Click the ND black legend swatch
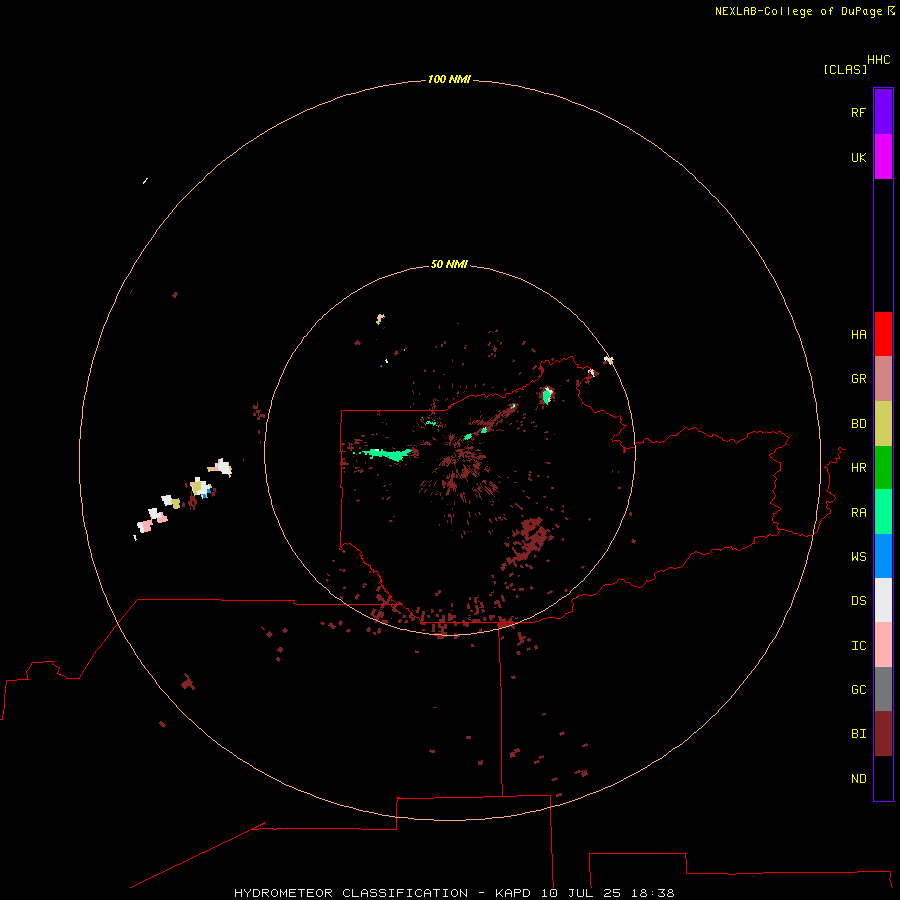 [x=883, y=778]
